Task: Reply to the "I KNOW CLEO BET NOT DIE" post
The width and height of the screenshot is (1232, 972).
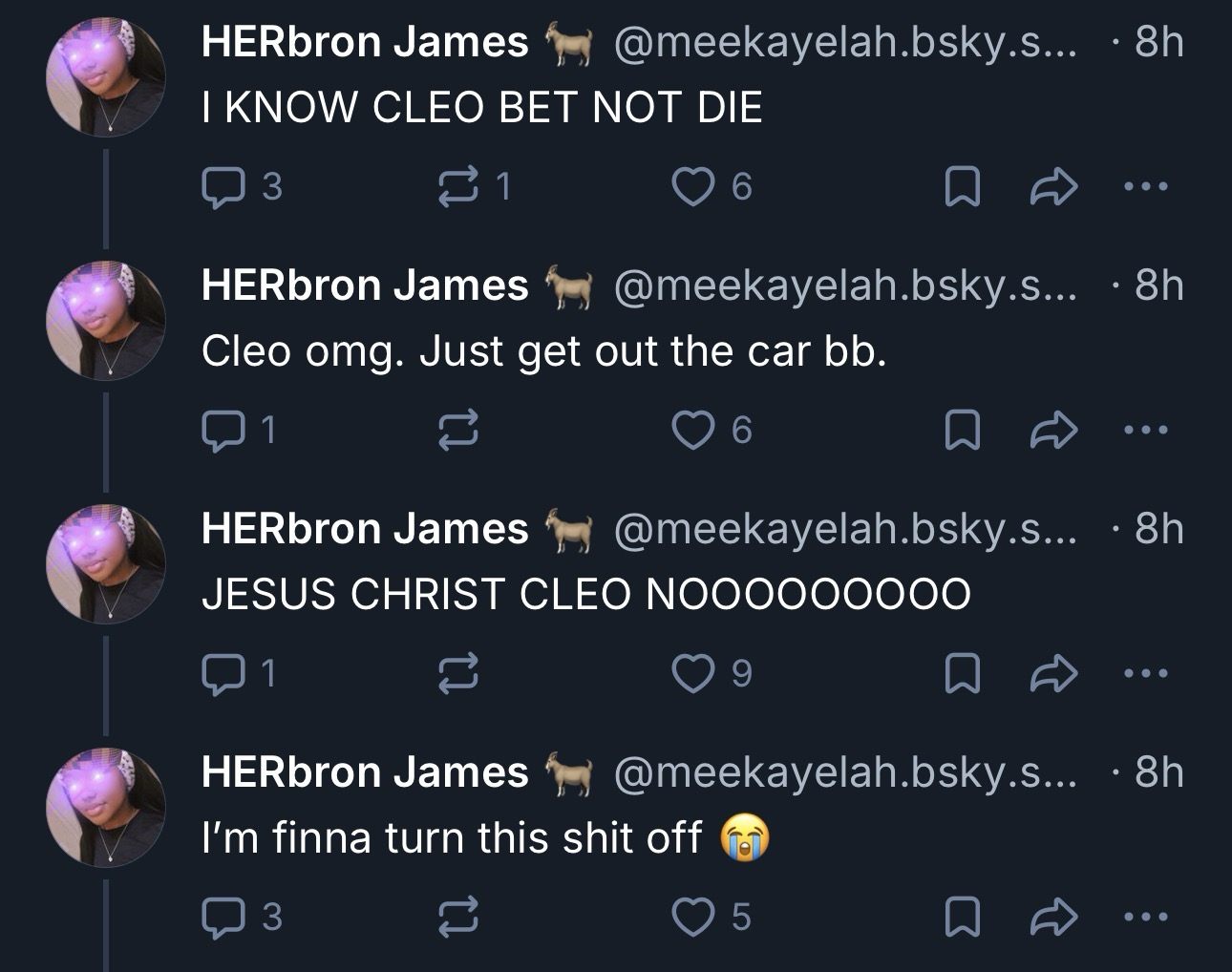Action: pyautogui.click(x=222, y=187)
